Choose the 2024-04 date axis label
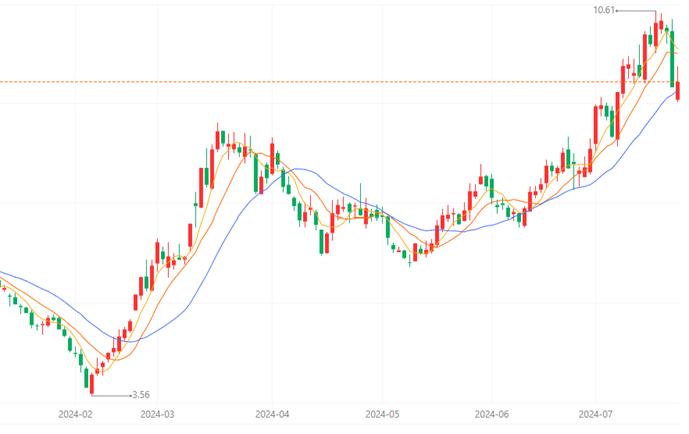The image size is (689, 434). pos(272,414)
